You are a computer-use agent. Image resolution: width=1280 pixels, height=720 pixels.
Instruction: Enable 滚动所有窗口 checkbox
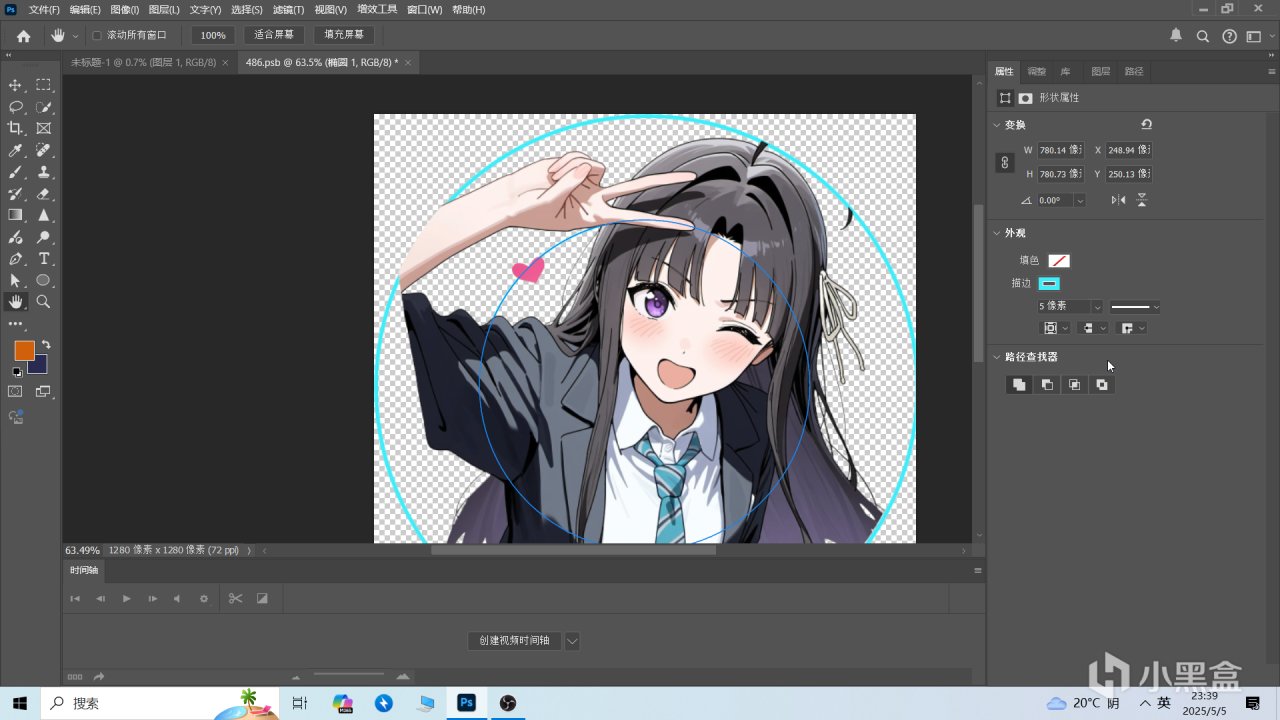97,36
